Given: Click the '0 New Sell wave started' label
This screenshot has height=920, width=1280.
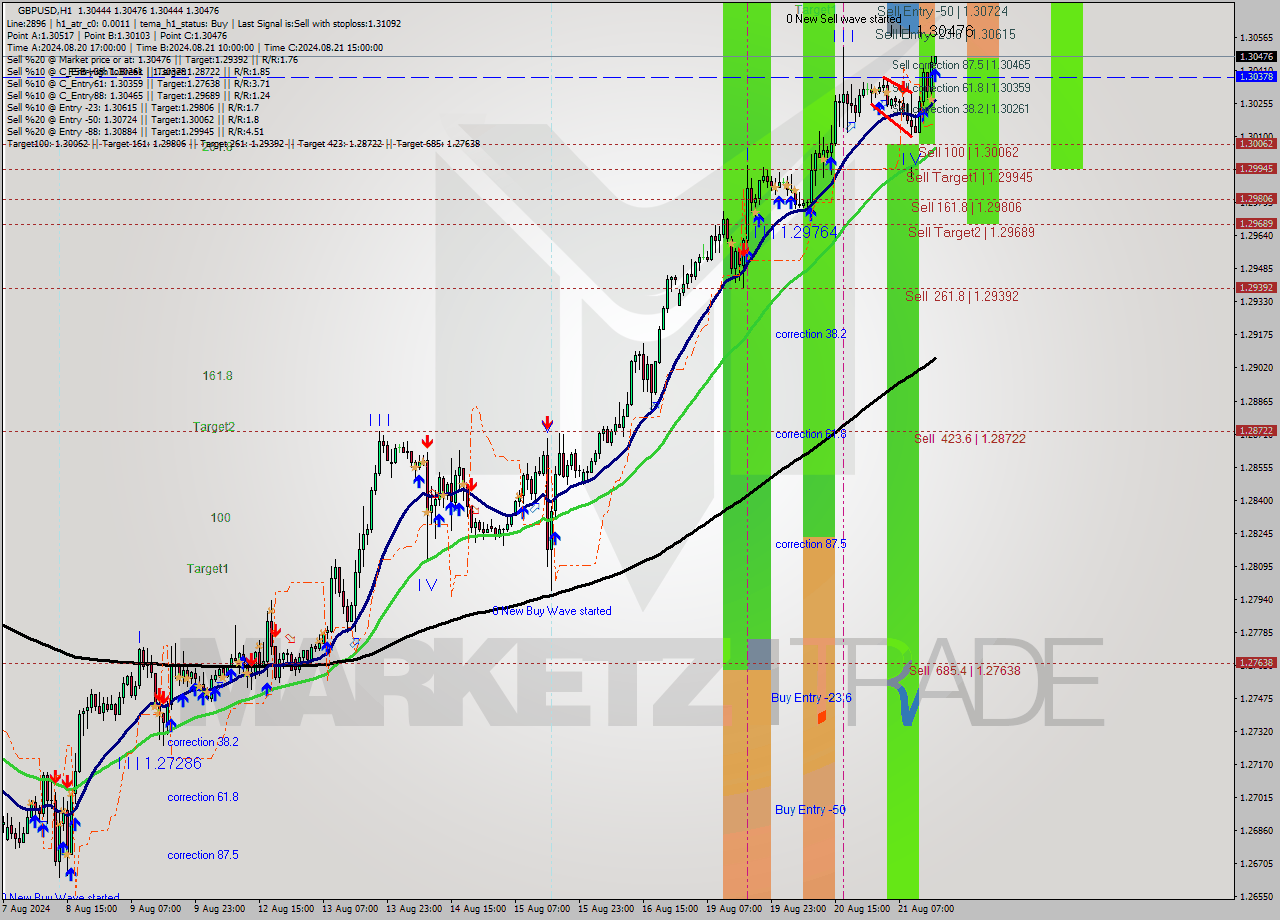Looking at the screenshot, I should point(843,19).
